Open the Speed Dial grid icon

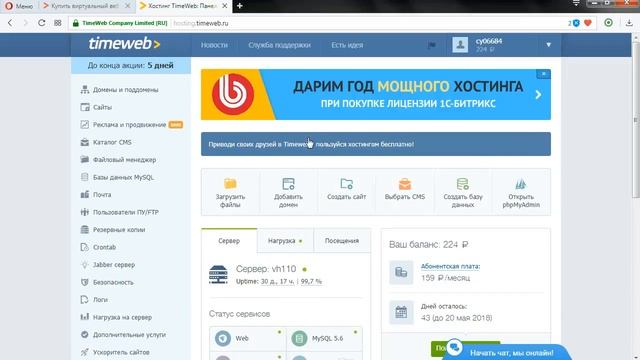click(x=58, y=23)
